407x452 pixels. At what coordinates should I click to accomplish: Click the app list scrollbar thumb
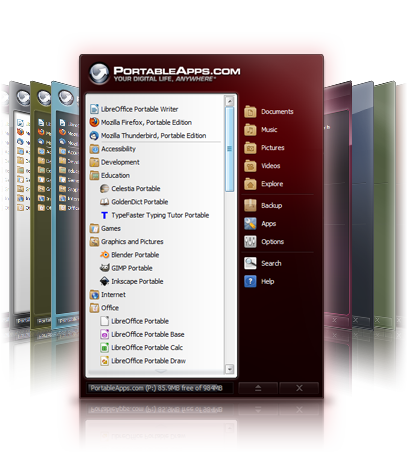[229, 149]
